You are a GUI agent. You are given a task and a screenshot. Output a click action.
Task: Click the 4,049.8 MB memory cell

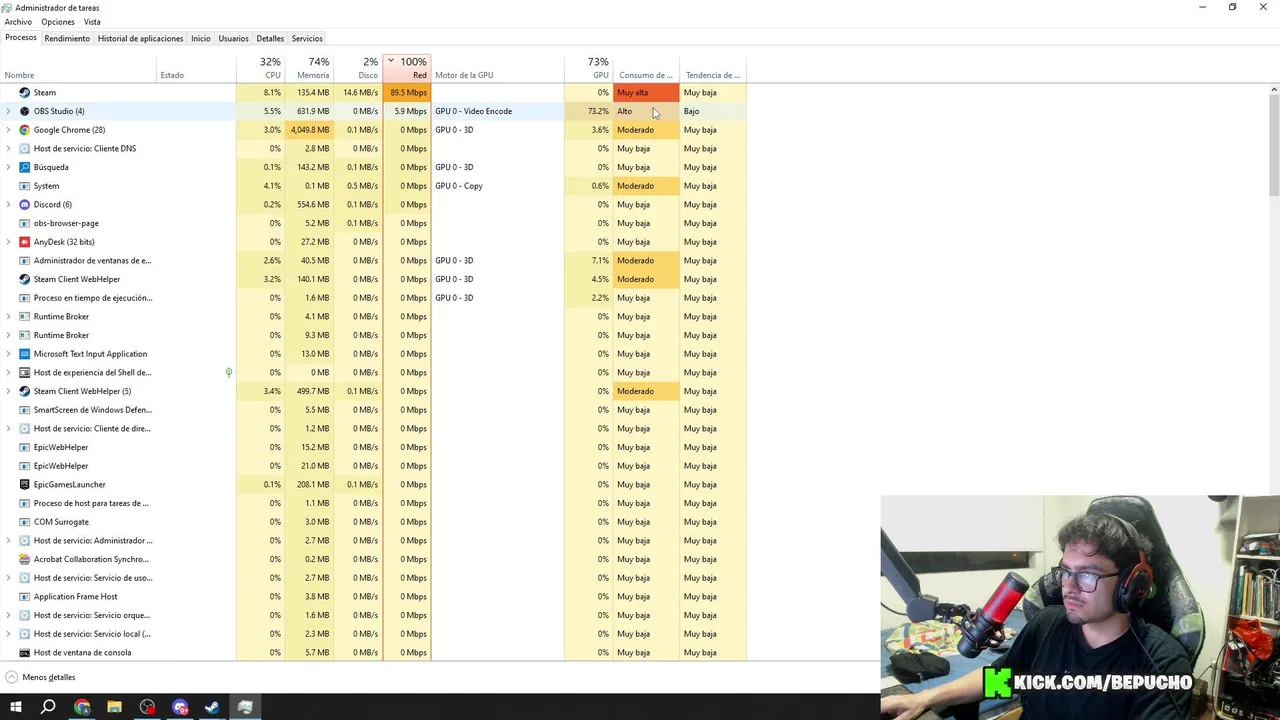308,130
